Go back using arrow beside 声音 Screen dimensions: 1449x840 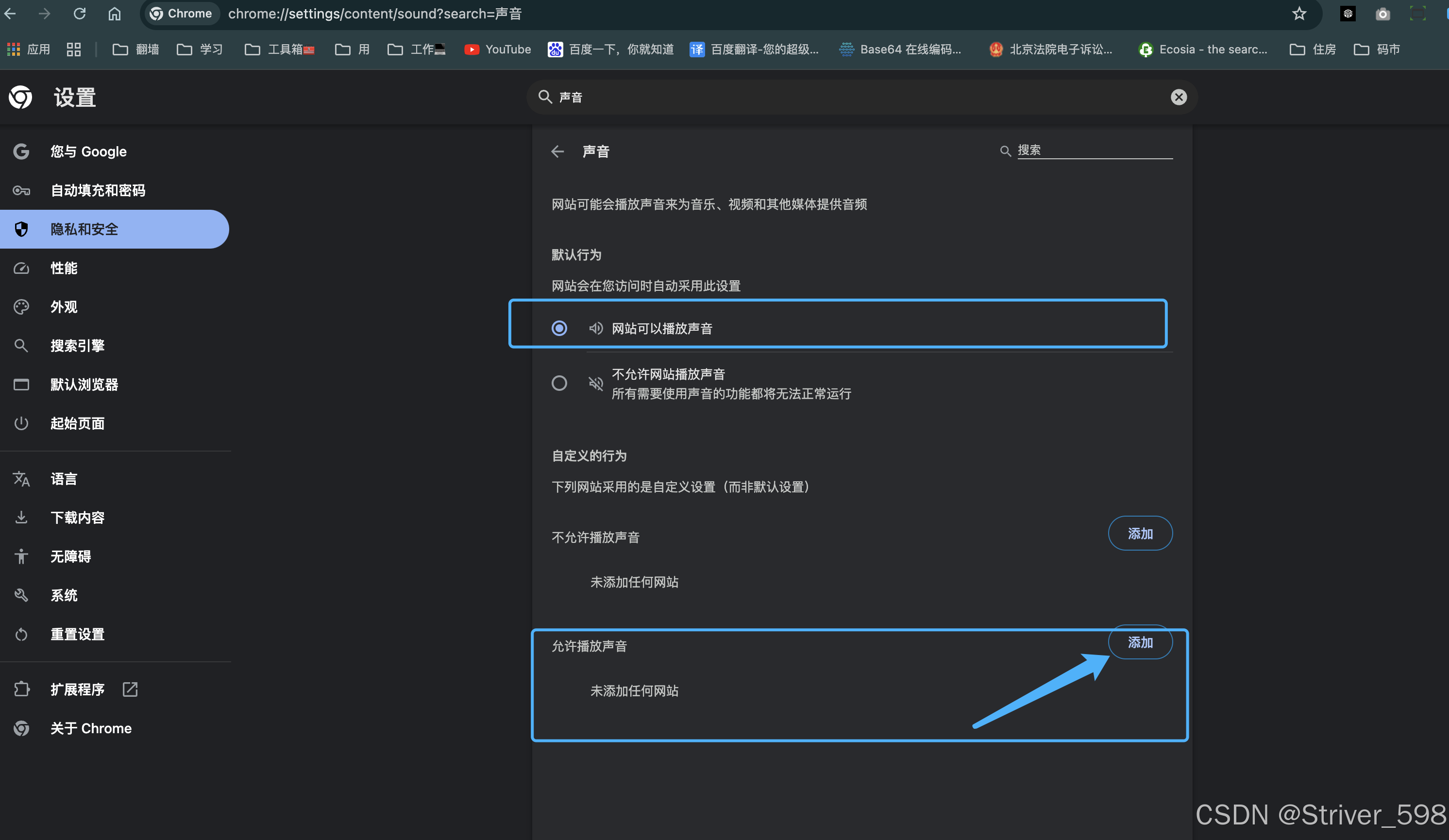[x=557, y=152]
